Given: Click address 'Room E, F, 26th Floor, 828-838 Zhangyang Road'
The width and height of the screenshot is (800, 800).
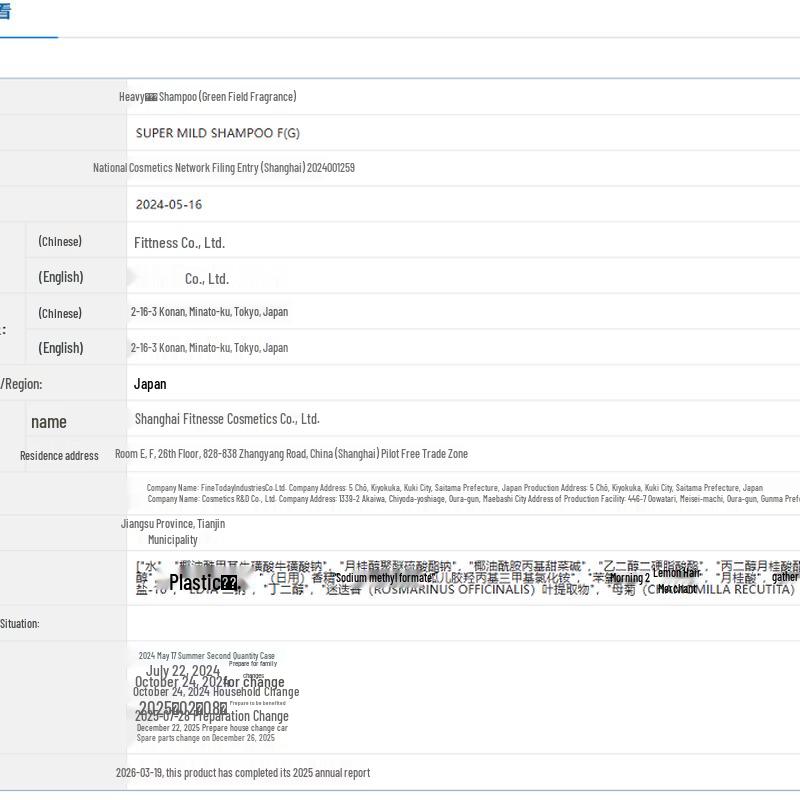Looking at the screenshot, I should [x=212, y=454].
